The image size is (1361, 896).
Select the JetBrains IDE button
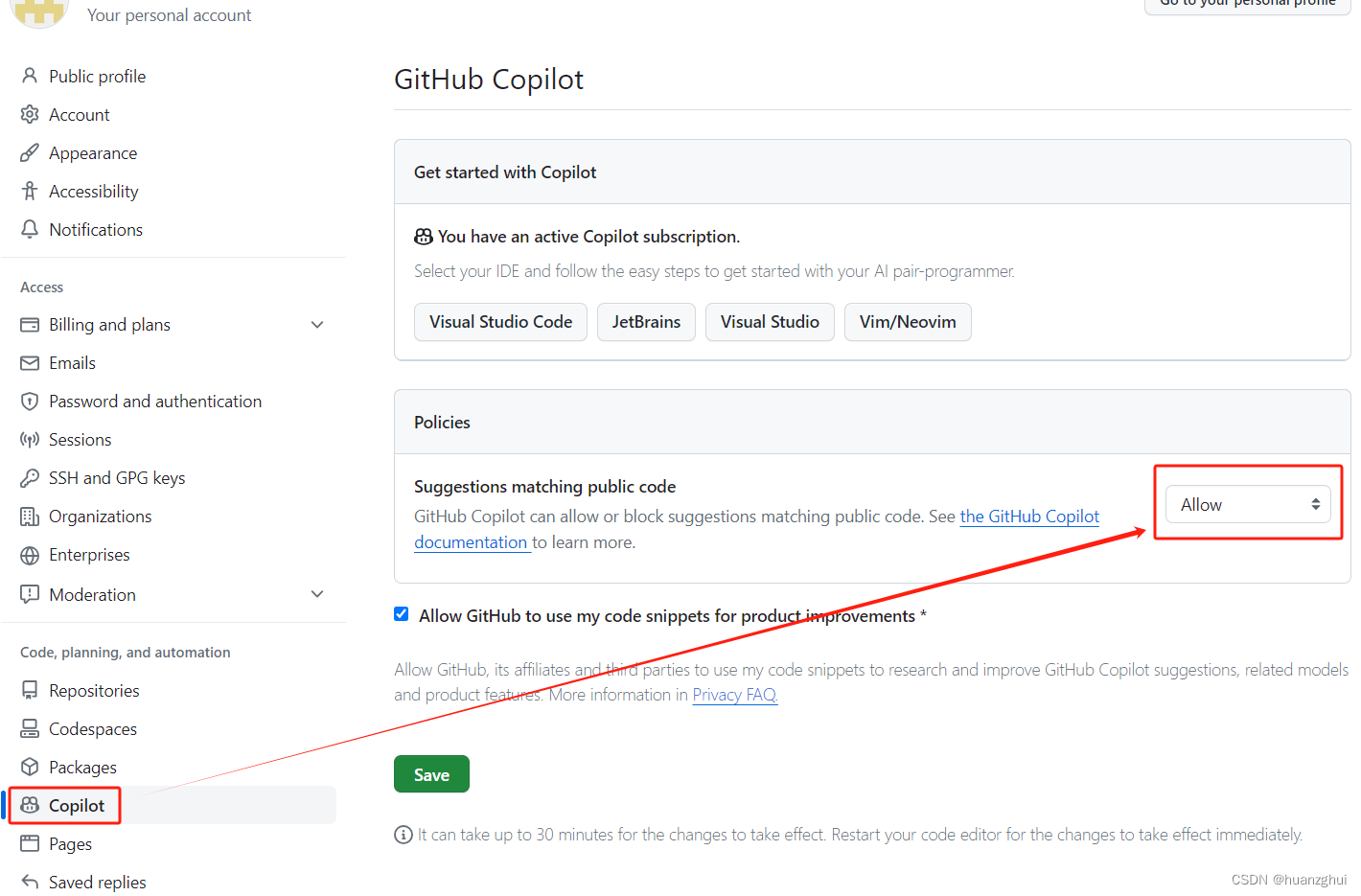(x=646, y=322)
